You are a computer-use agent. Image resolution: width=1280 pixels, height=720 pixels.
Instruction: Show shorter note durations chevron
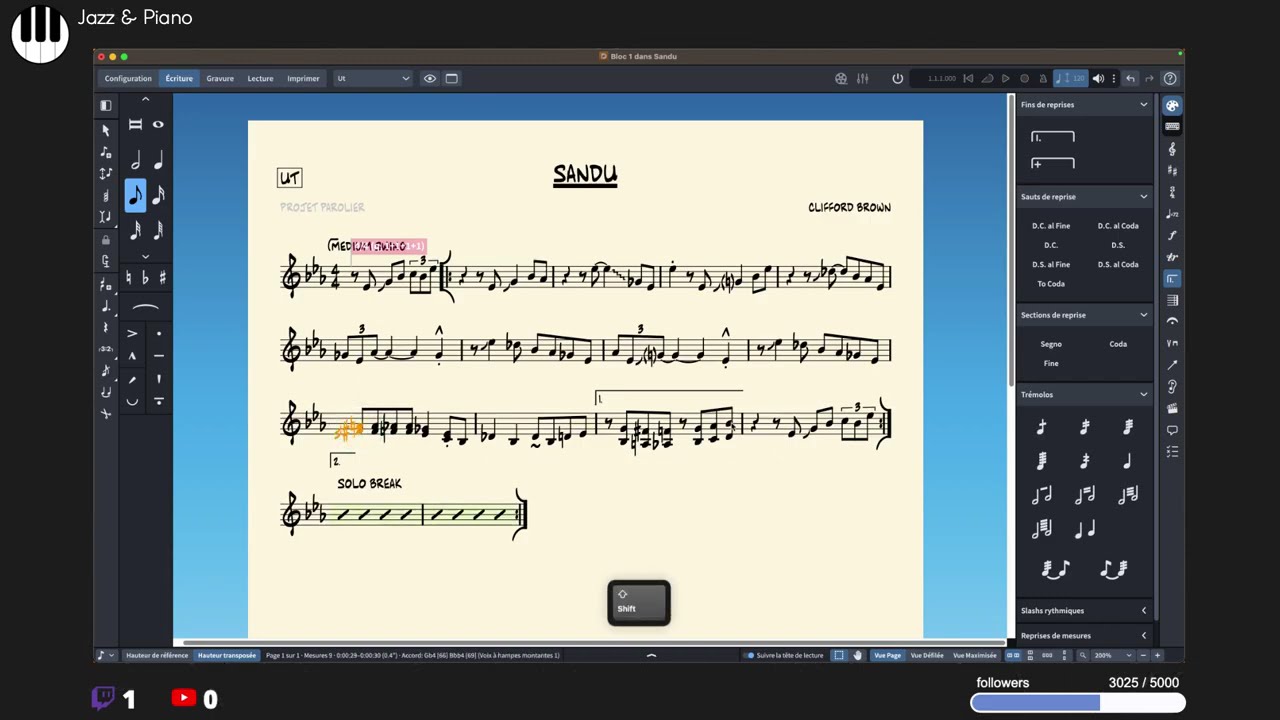click(x=146, y=256)
